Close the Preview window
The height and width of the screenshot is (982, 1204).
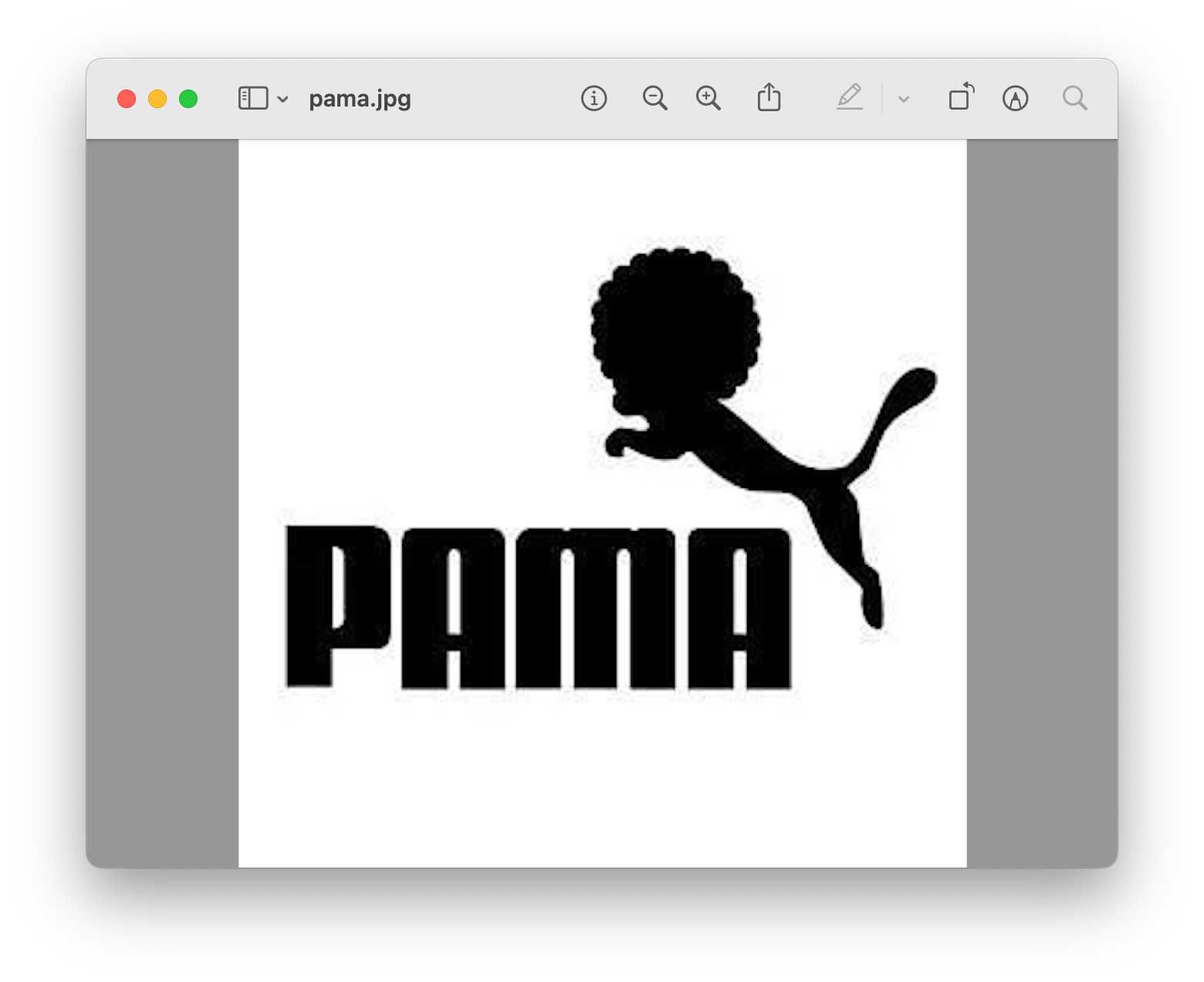click(127, 99)
